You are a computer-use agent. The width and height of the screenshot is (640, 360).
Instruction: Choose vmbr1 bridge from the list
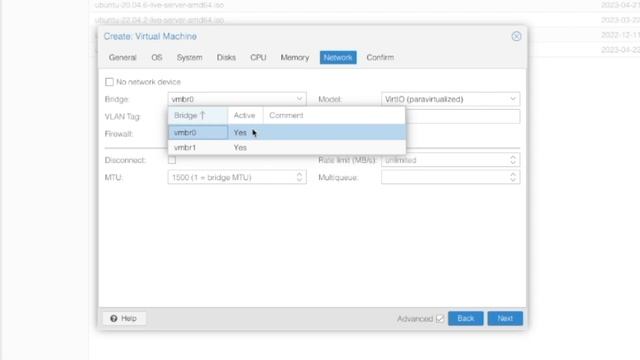(x=287, y=148)
